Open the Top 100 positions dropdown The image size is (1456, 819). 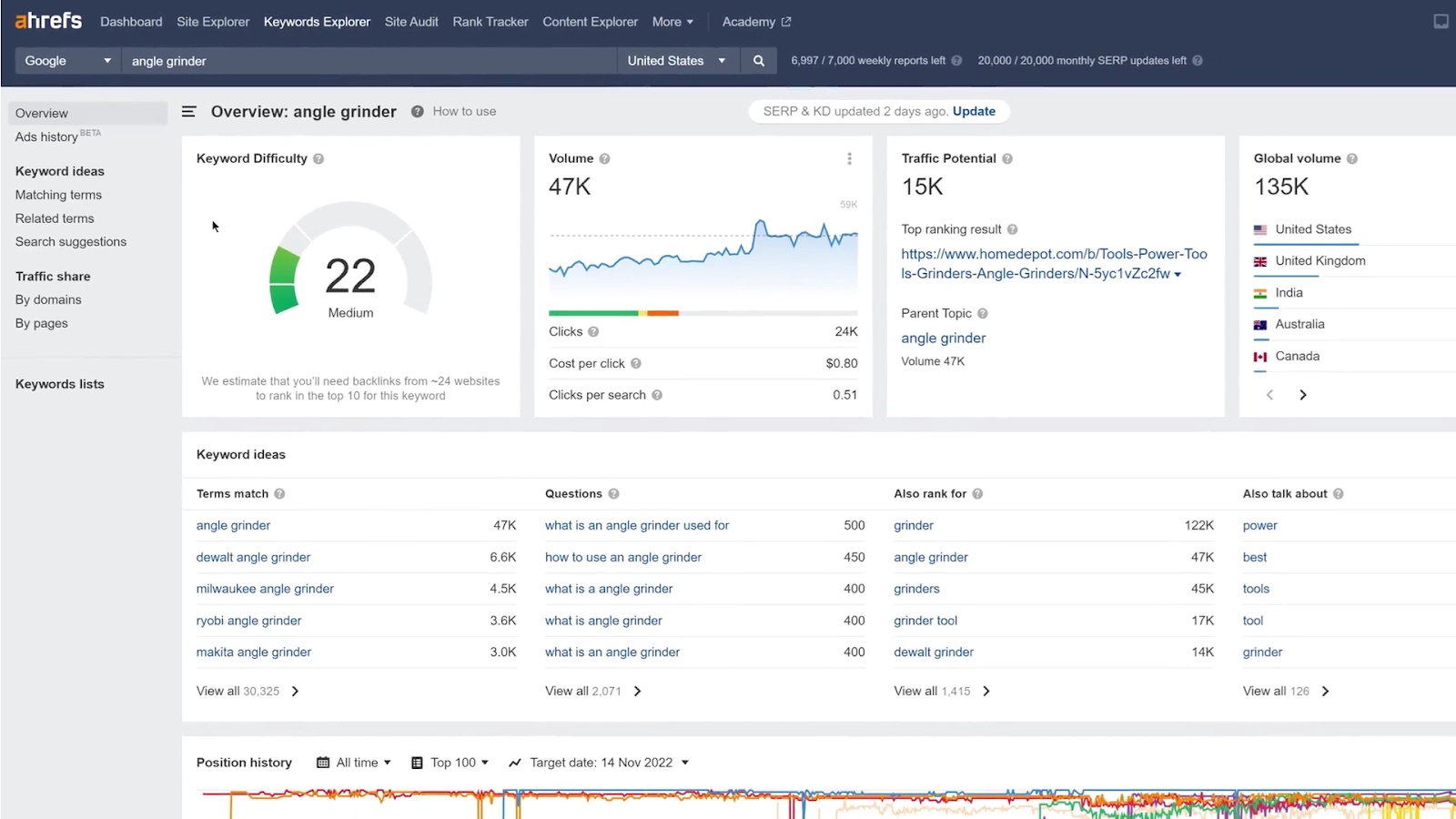450,763
